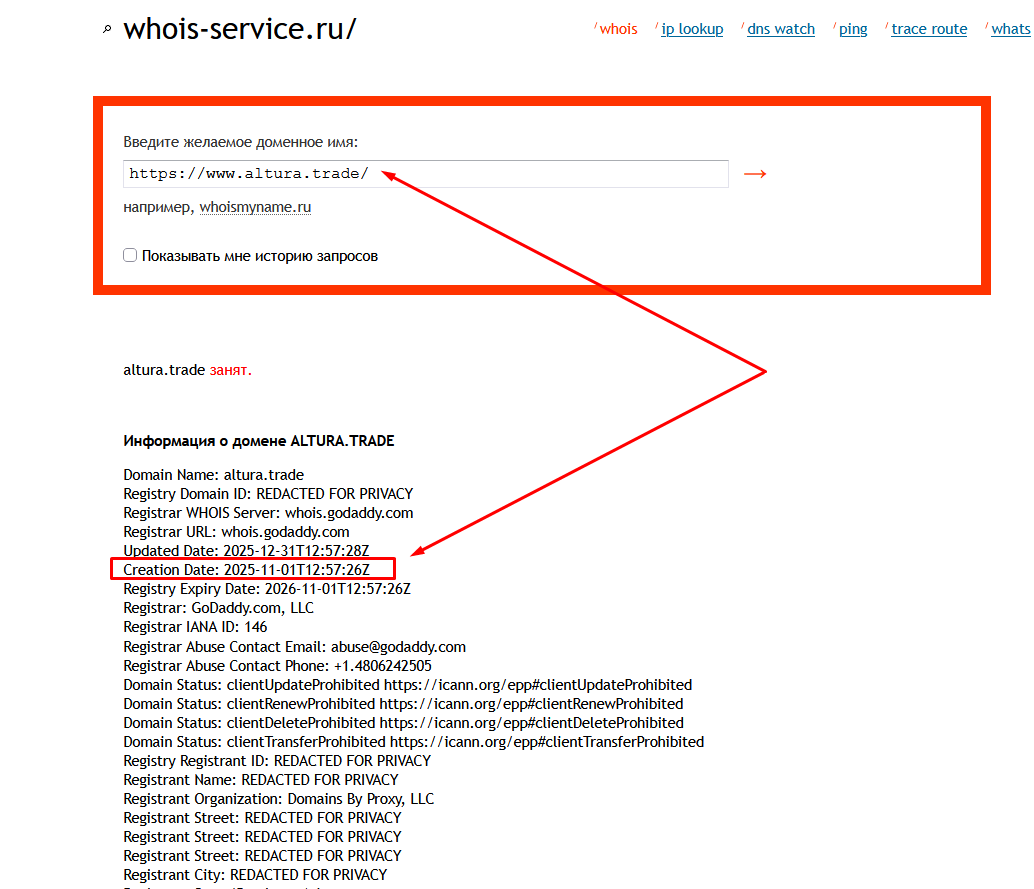Go to the dns watch tab

(781, 29)
